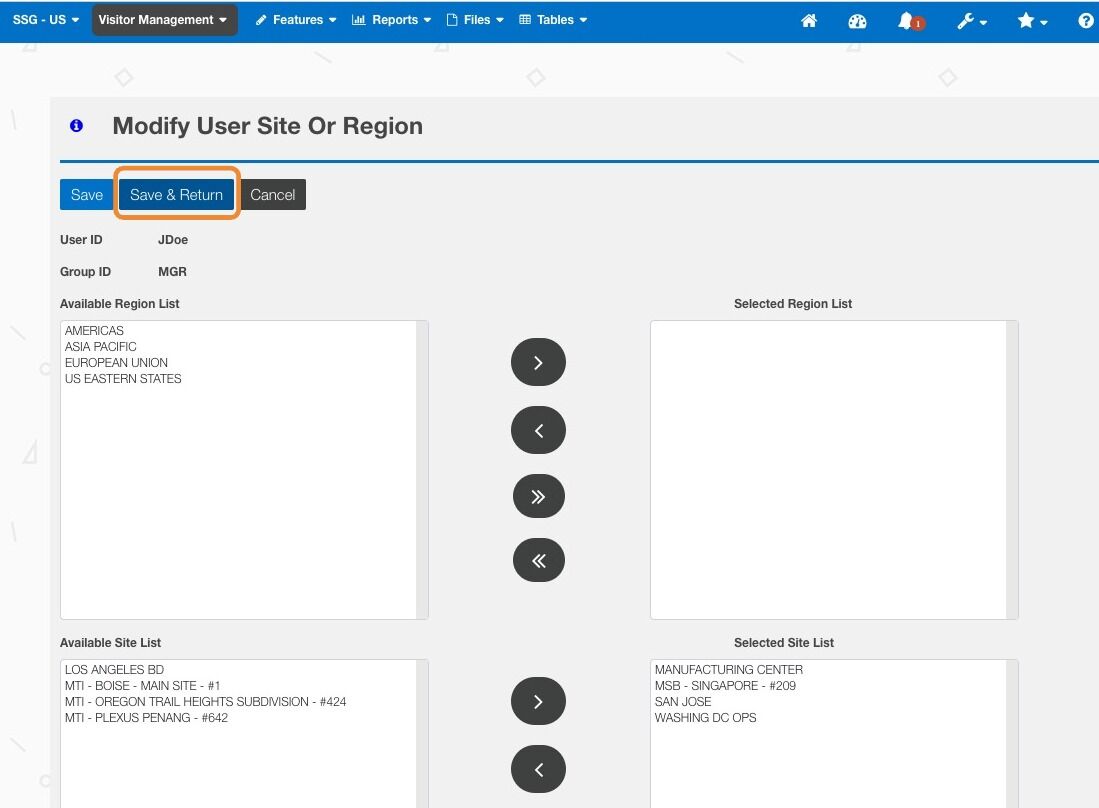Go to the home icon
Viewport: 1099px width, 808px height.
click(x=809, y=20)
